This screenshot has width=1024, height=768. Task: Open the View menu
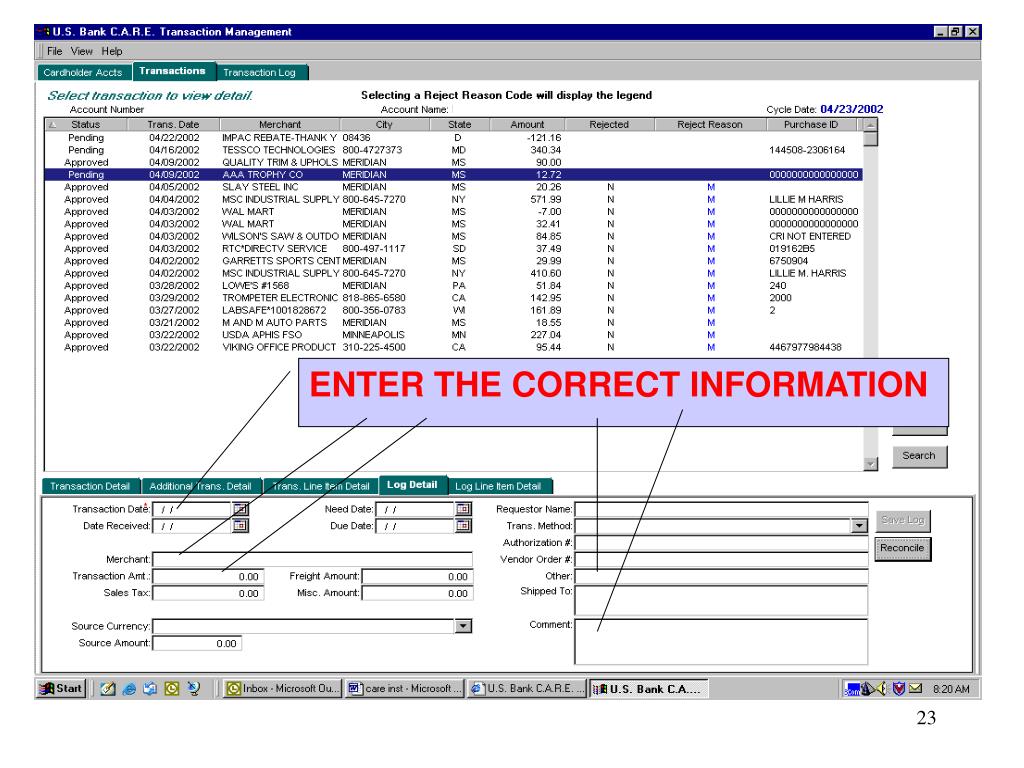pyautogui.click(x=82, y=51)
